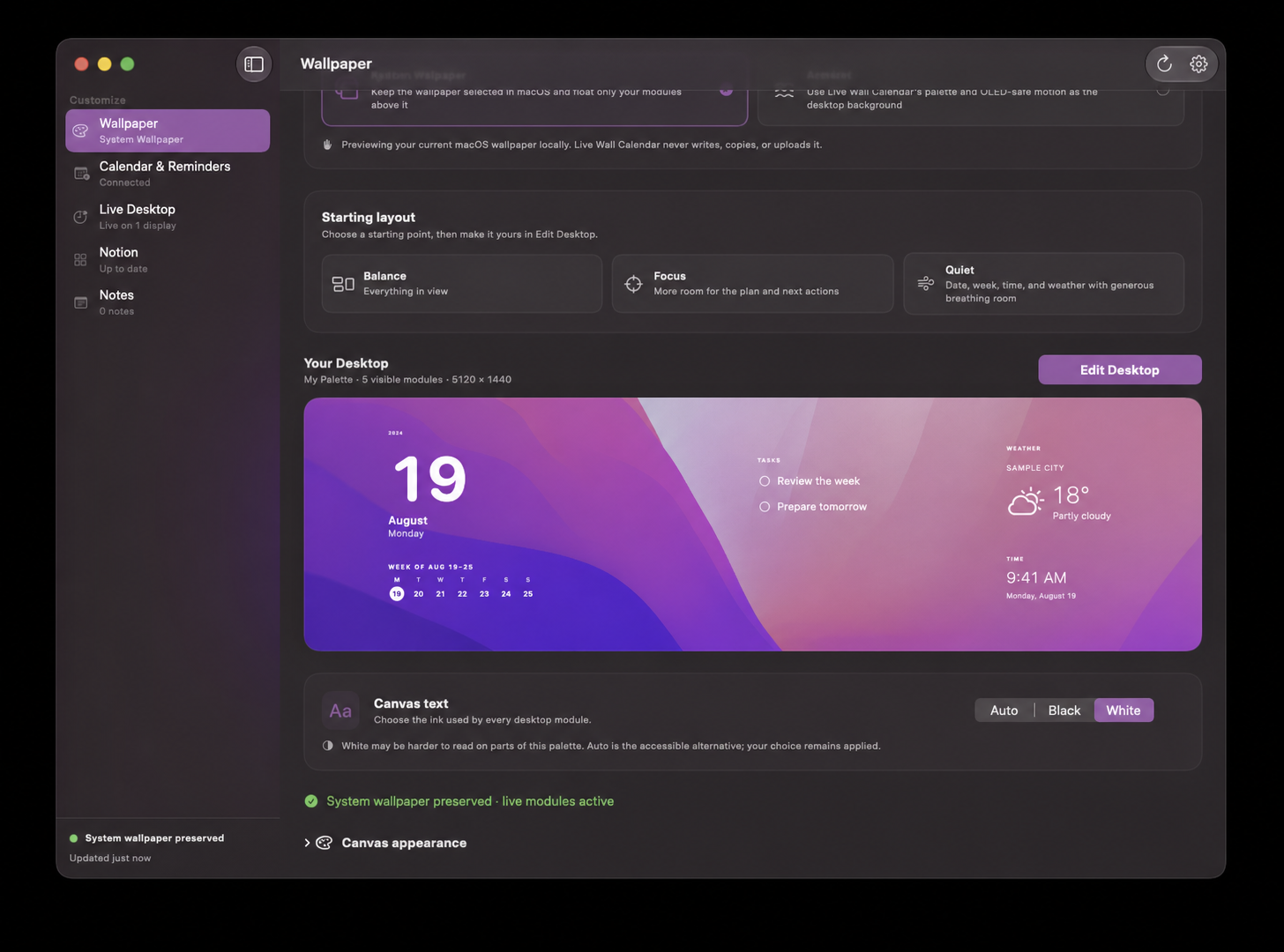The width and height of the screenshot is (1284, 952).
Task: Select the ambient desktop background radio option
Action: coord(1163,89)
